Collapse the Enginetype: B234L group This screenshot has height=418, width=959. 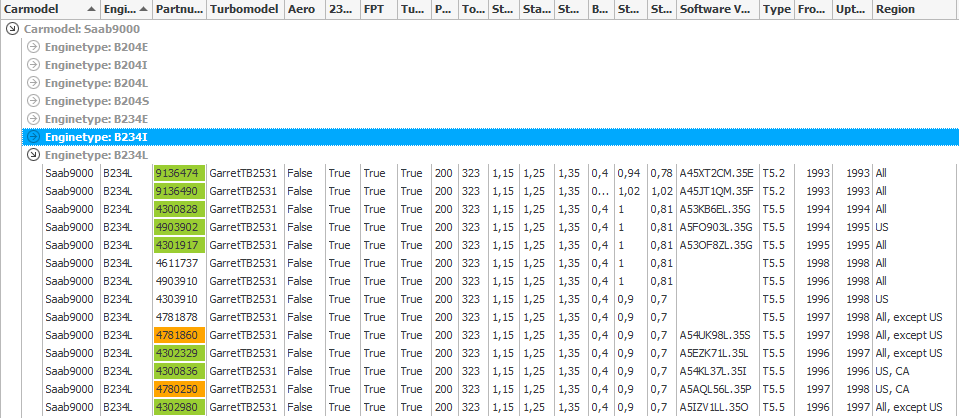click(32, 155)
